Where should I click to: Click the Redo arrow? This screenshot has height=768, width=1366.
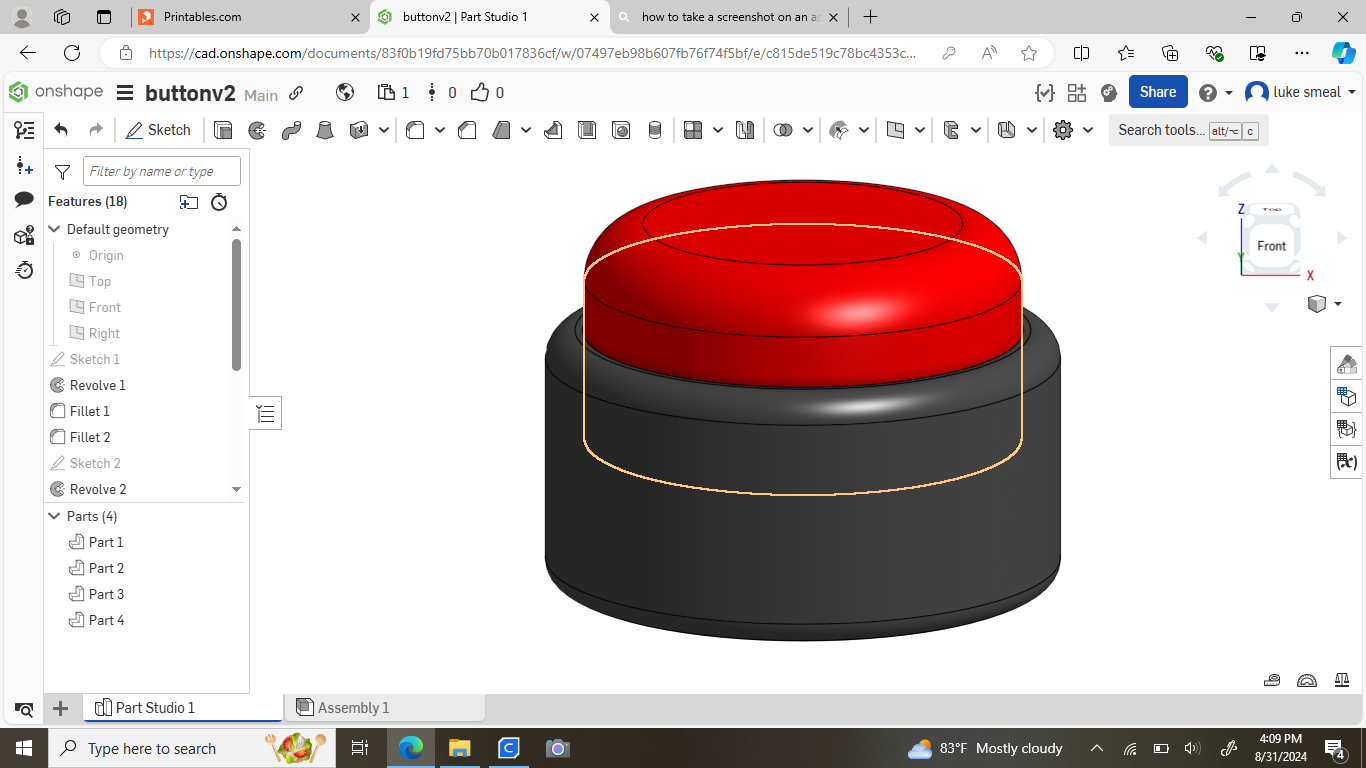click(96, 130)
